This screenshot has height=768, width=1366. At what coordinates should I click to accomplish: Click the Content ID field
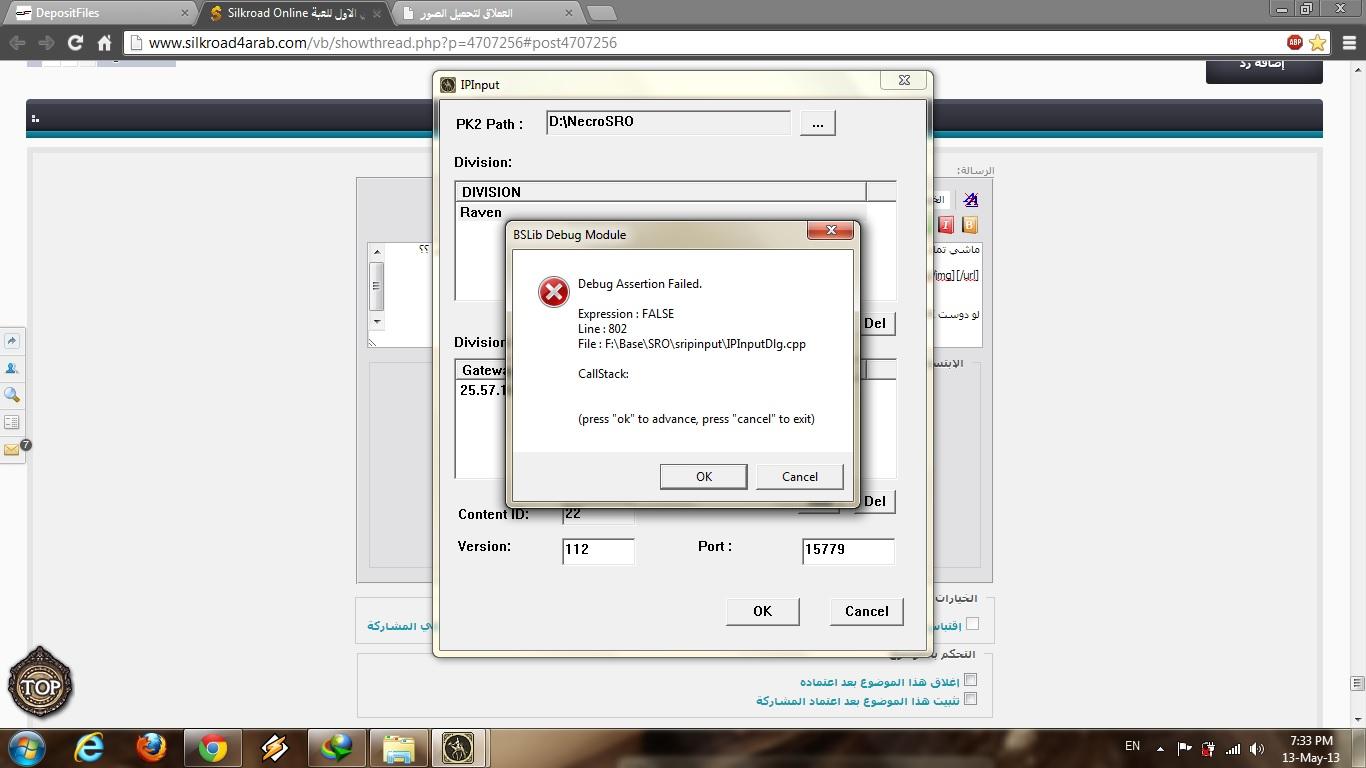598,514
